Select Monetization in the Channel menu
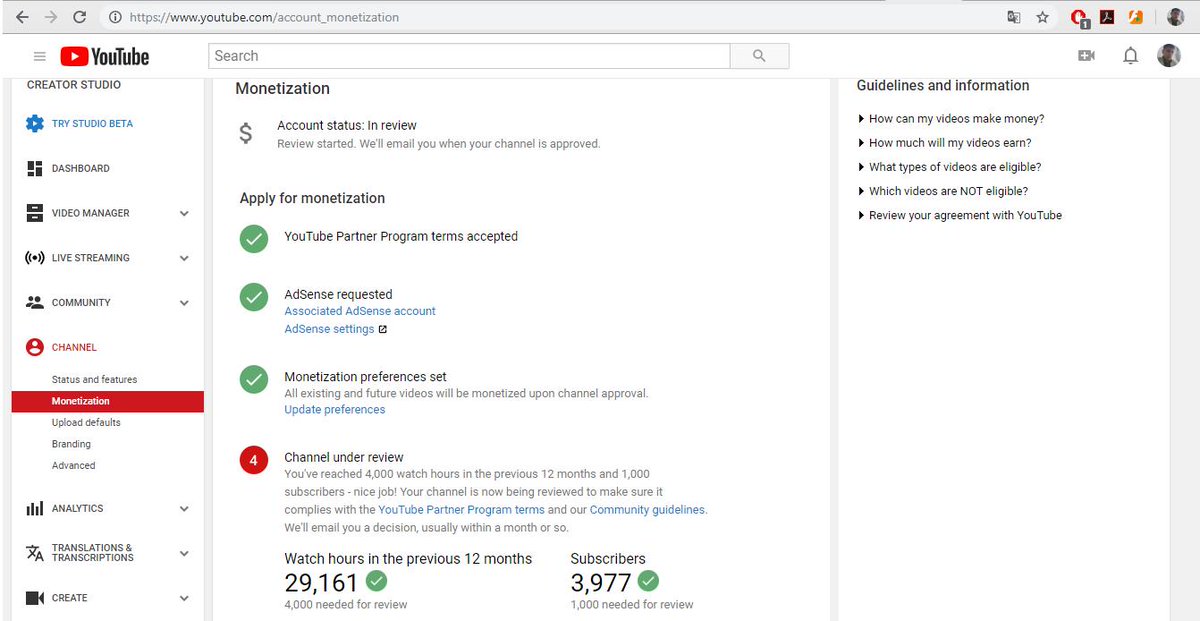The width and height of the screenshot is (1200, 621). tap(108, 401)
